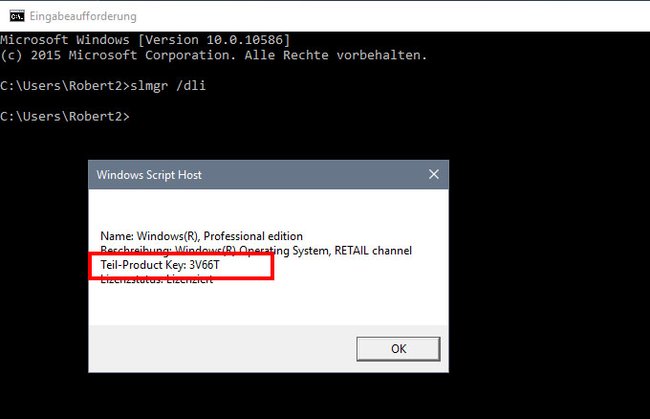Click the command prompt icon in the title bar
Viewport: 650px width, 419px height.
[x=17, y=16]
